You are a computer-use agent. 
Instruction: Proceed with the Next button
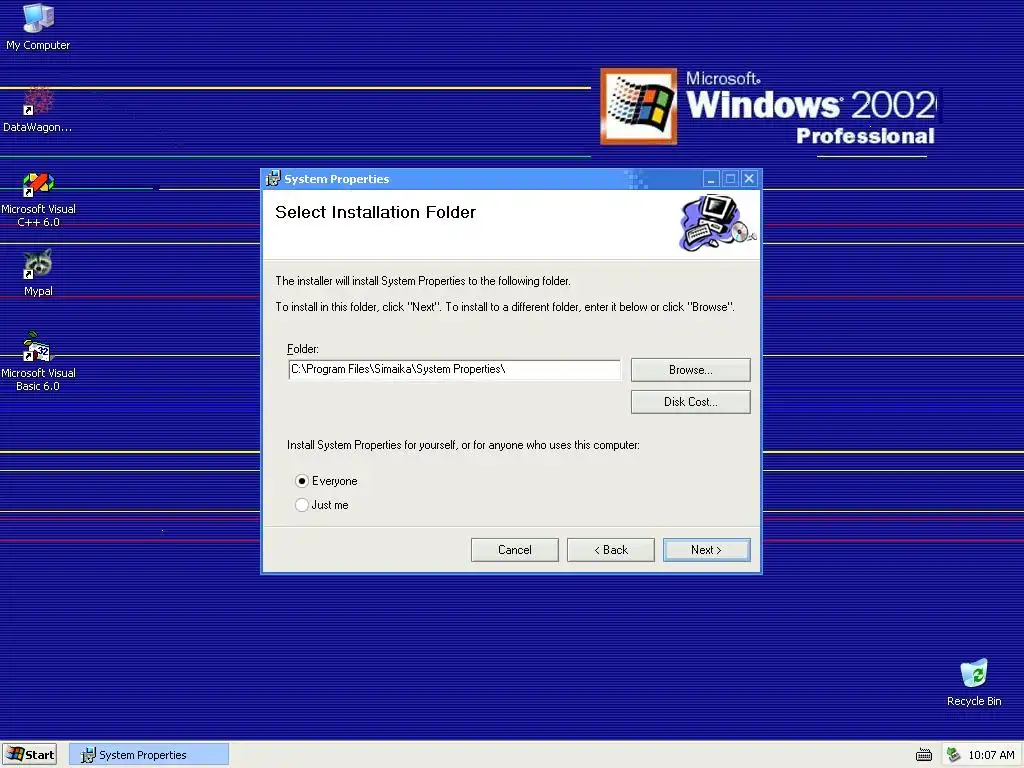(x=707, y=550)
